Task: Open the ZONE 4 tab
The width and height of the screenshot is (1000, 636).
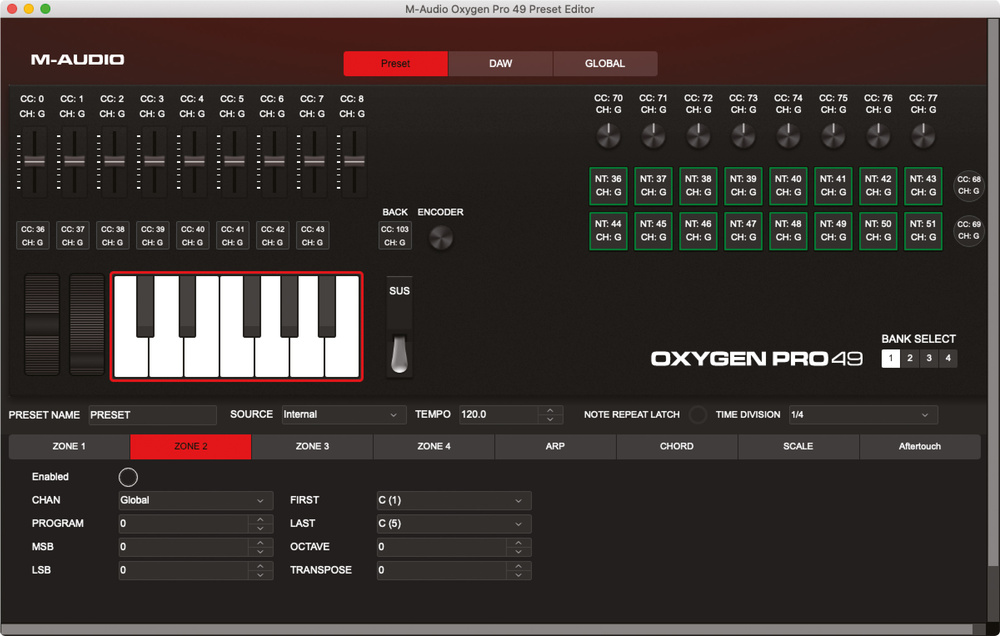Action: [x=434, y=447]
